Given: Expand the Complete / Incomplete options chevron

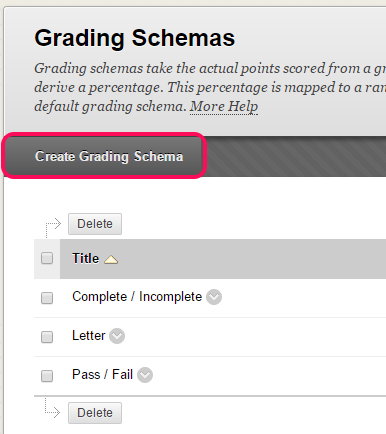Looking at the screenshot, I should (214, 297).
